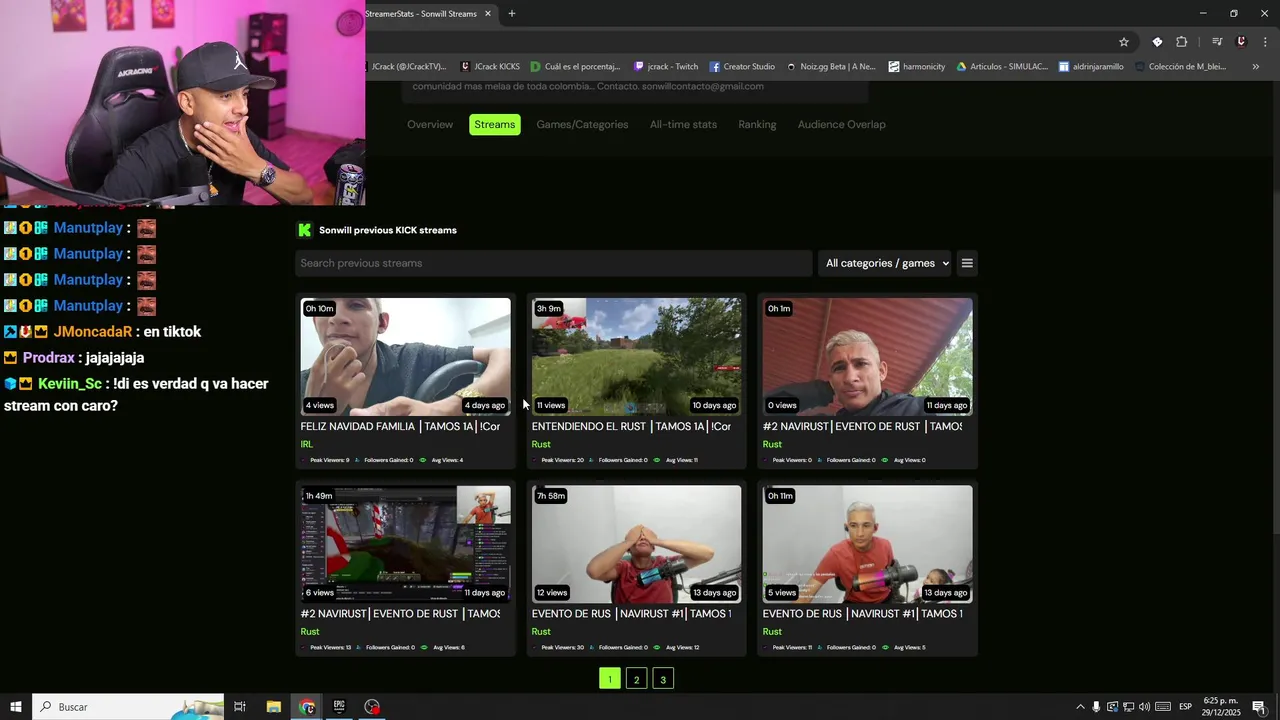
Task: Open the Chrome three-dot menu
Action: (1266, 42)
